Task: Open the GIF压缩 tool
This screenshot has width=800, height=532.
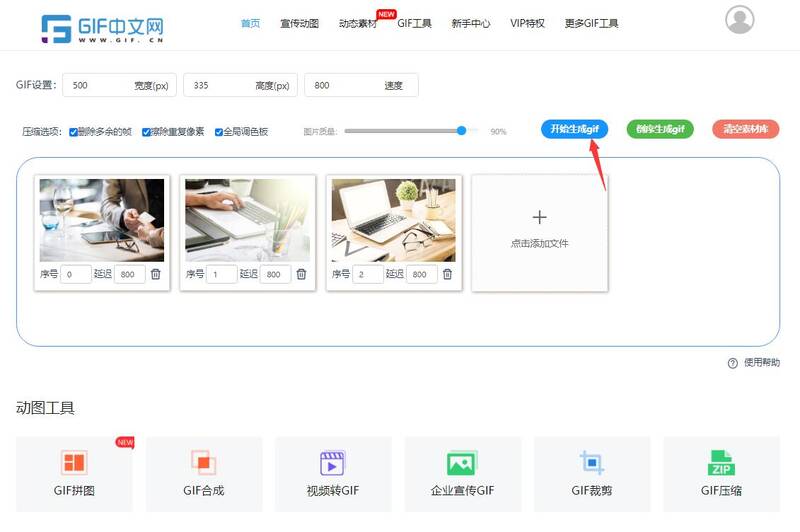Action: [x=721, y=474]
